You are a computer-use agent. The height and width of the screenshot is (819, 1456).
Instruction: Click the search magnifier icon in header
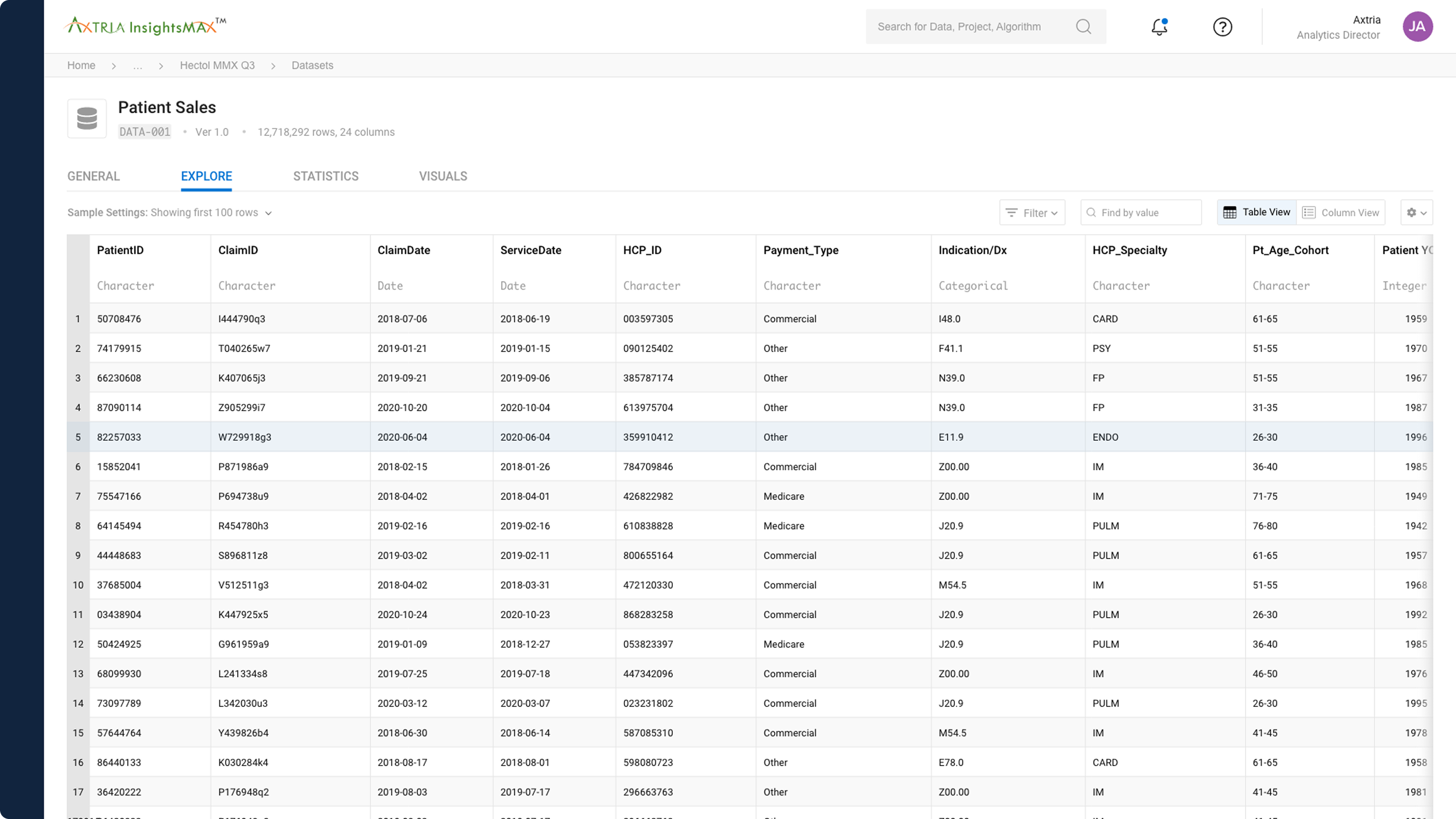point(1083,27)
